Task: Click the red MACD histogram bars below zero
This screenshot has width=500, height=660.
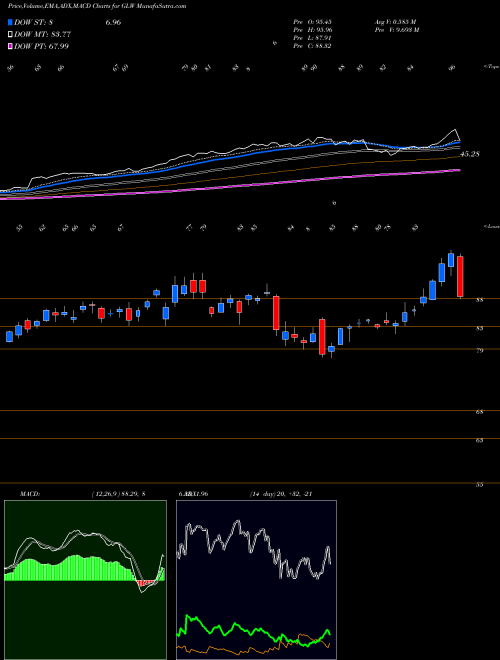Action: pyautogui.click(x=143, y=583)
